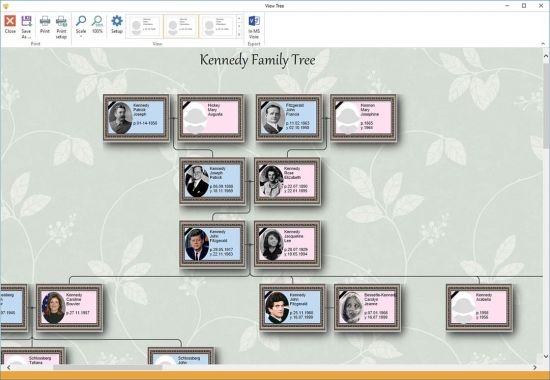Screen dimensions: 550x380
Task: Open Setup gear icon
Action: (117, 21)
